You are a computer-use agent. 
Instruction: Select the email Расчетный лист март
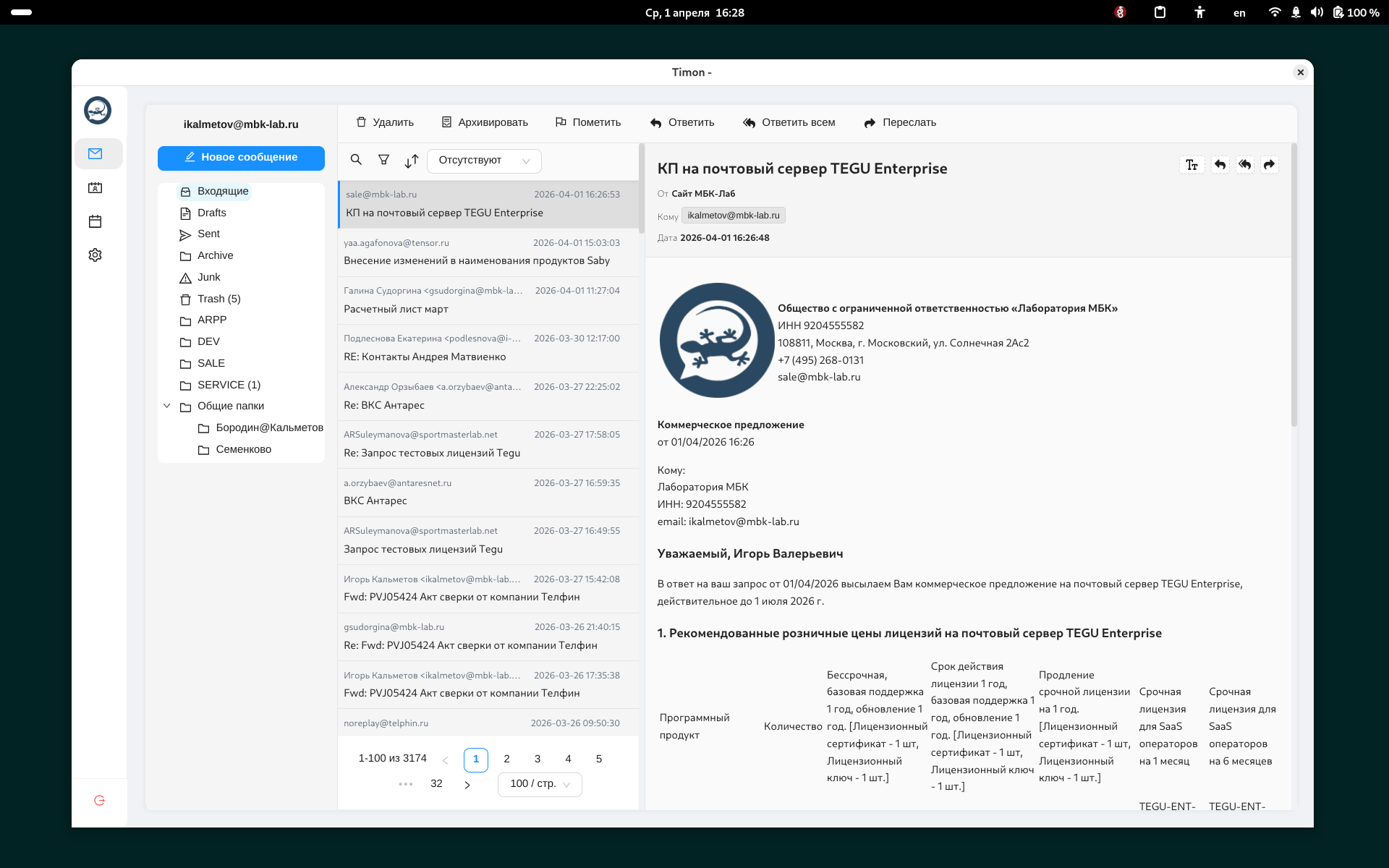(x=489, y=301)
